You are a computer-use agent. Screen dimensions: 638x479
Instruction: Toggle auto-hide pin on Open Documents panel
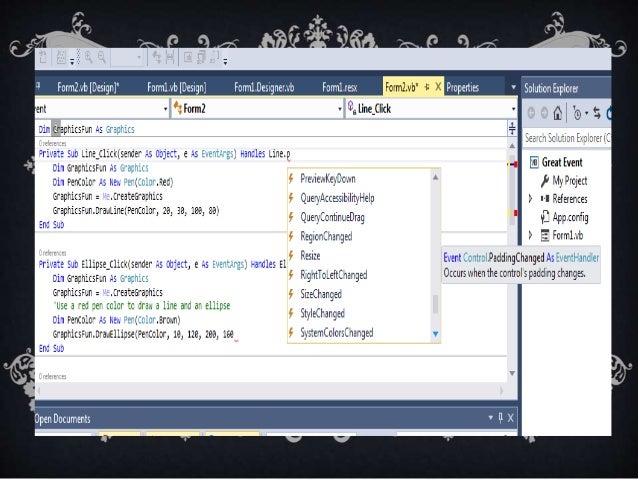tap(500, 418)
